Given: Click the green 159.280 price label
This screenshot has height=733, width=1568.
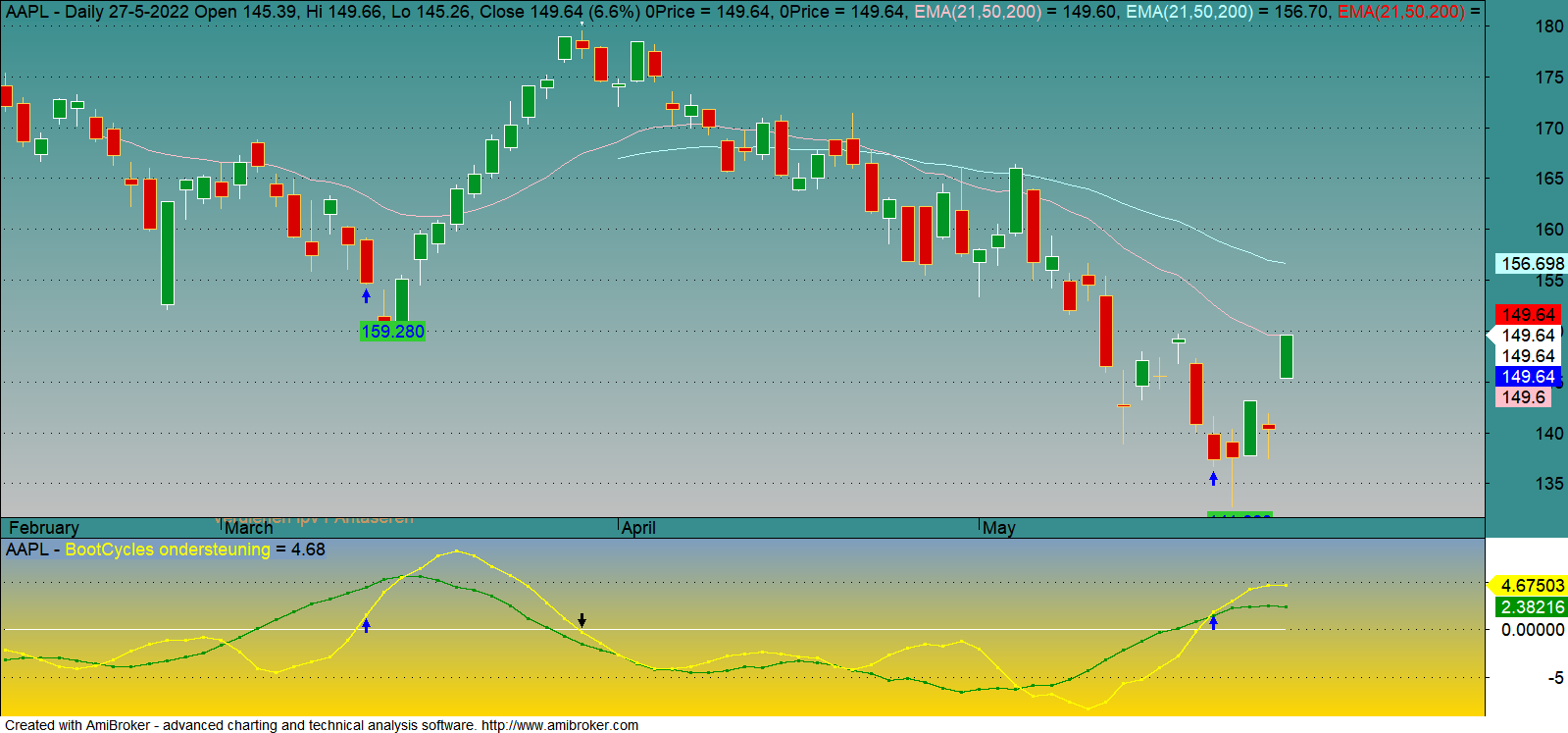Looking at the screenshot, I should pyautogui.click(x=392, y=332).
